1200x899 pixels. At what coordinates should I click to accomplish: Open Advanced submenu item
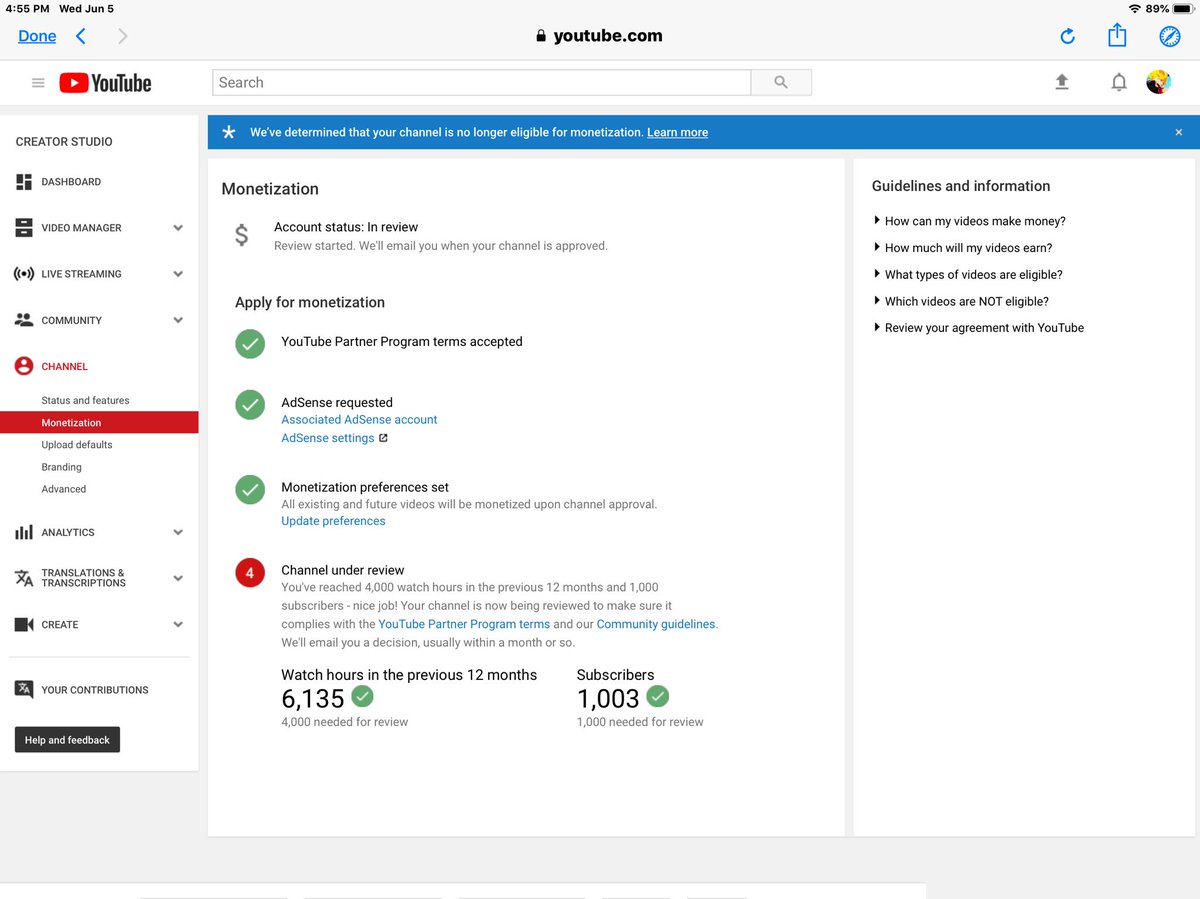(x=64, y=489)
